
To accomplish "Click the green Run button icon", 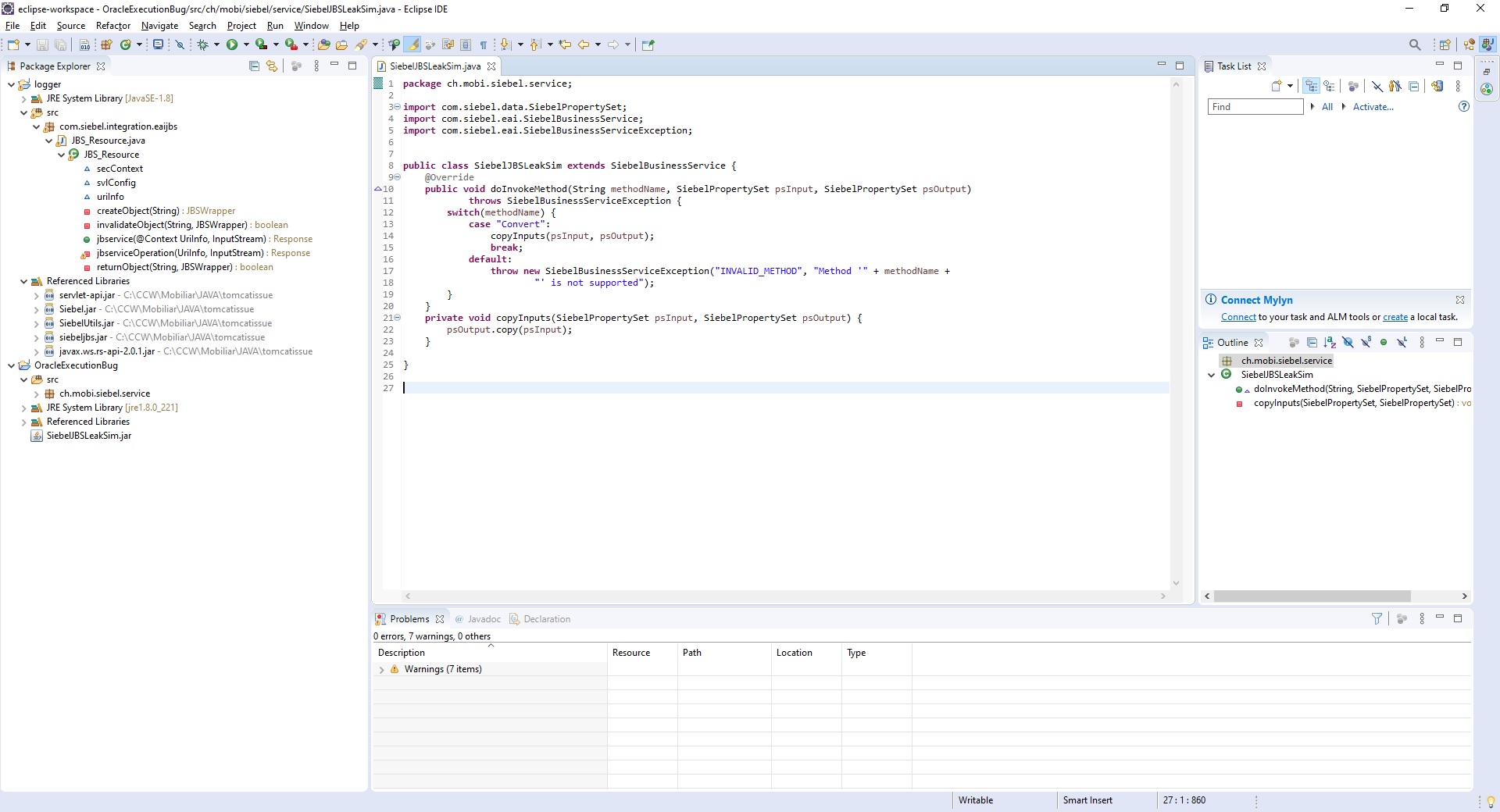I will (232, 45).
